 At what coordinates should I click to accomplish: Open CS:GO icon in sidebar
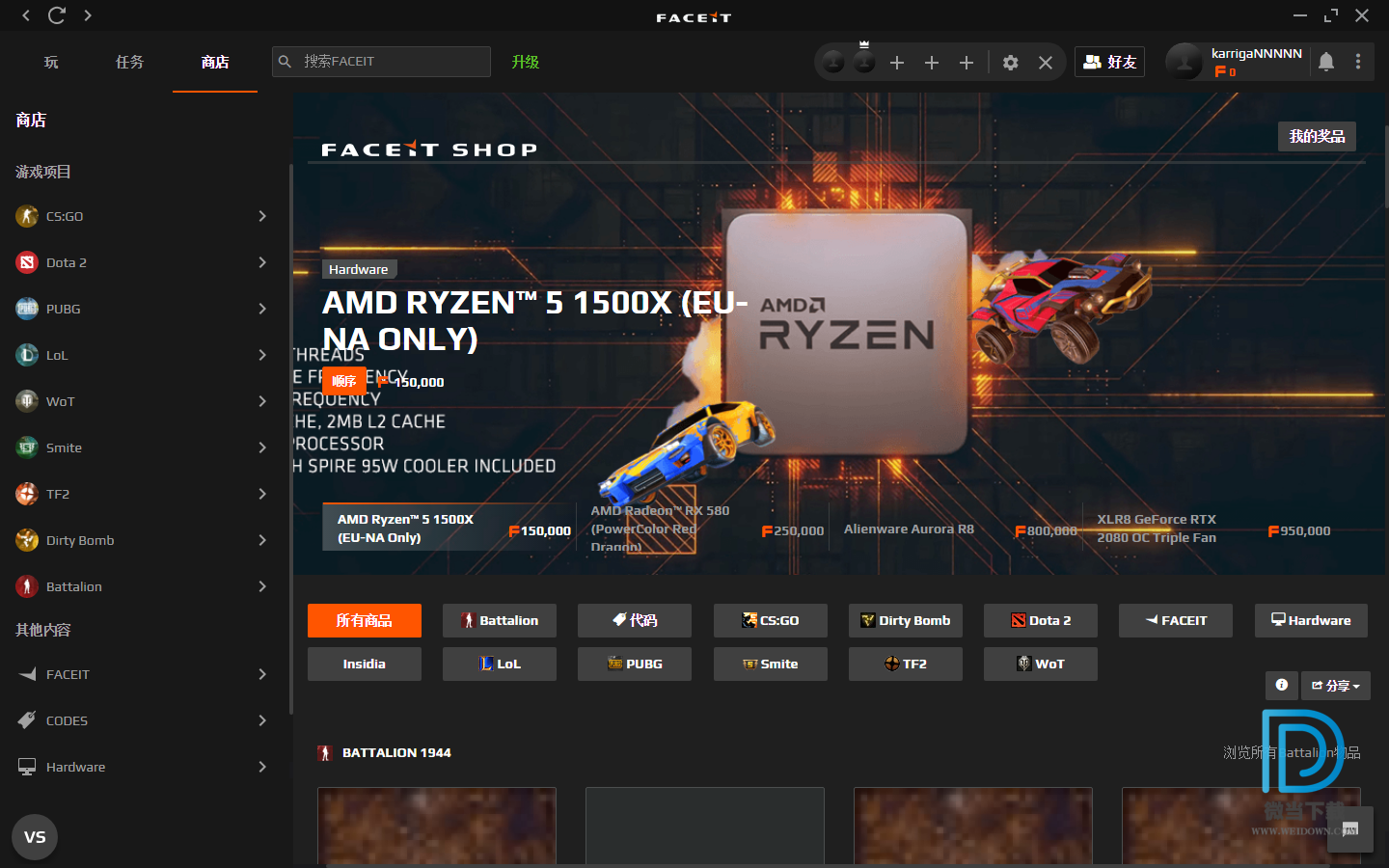(x=27, y=216)
